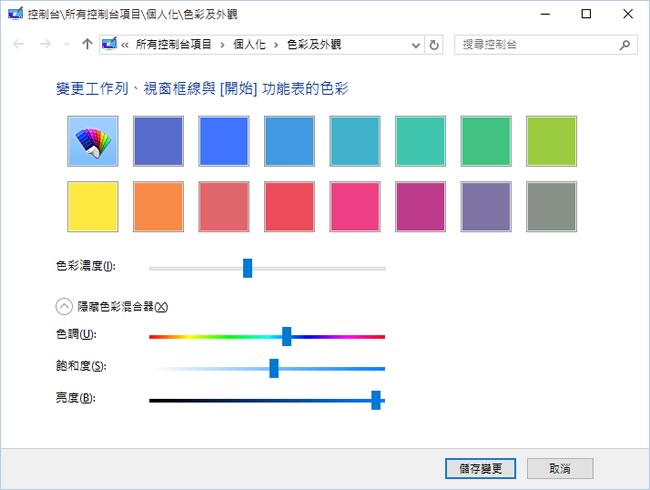Open recent locations dropdown arrow

(66, 45)
